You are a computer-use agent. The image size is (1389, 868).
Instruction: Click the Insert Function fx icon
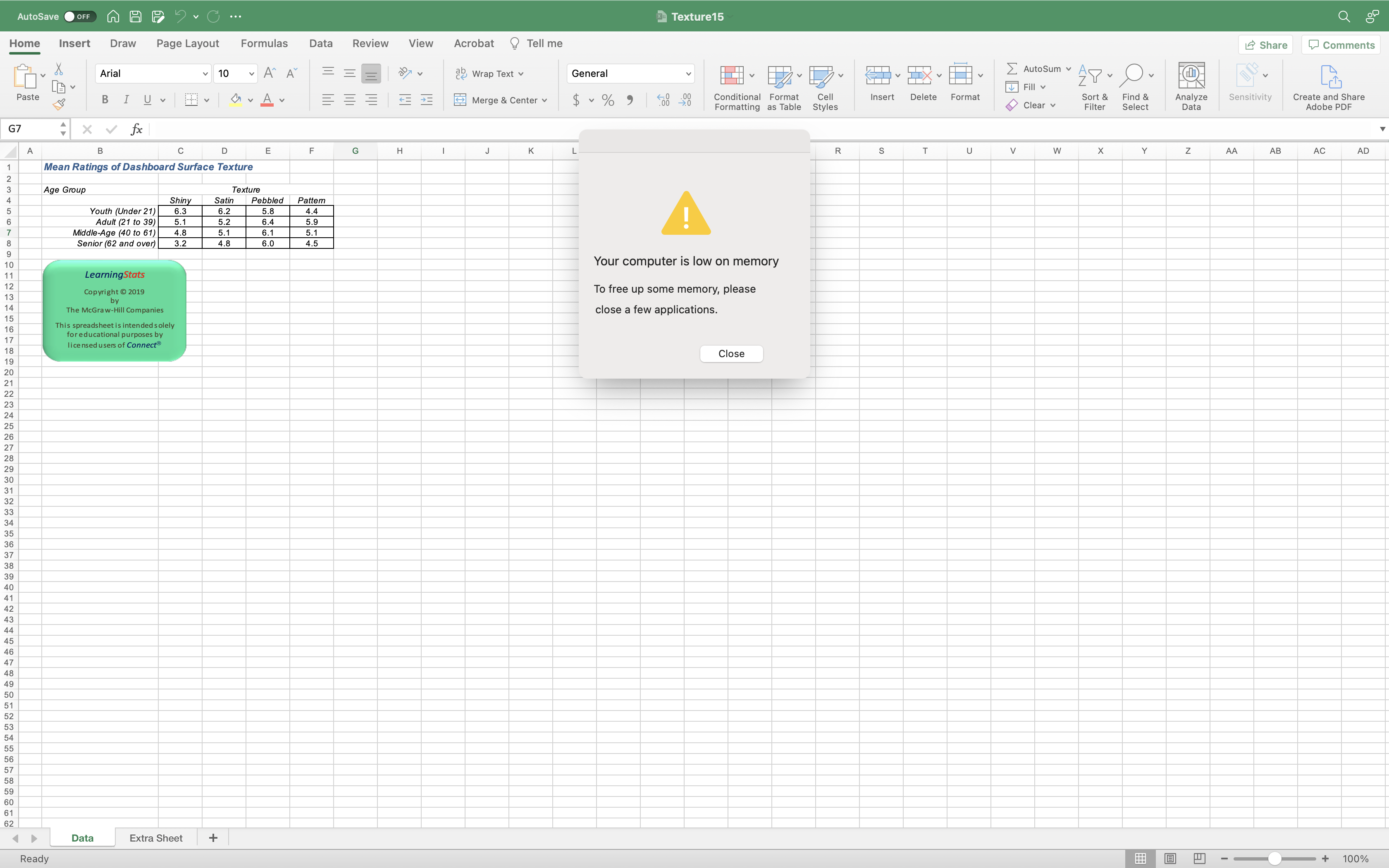(x=136, y=129)
